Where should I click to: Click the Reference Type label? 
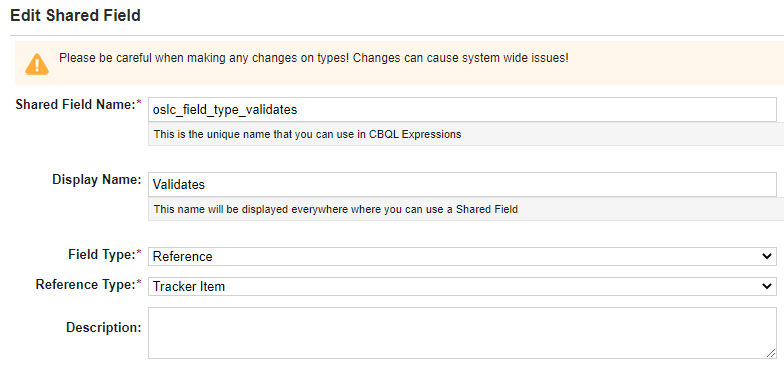[84, 284]
